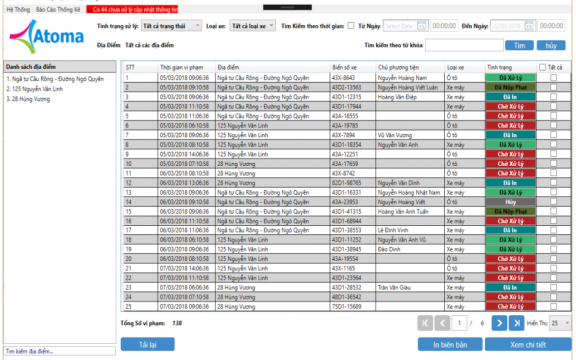Click the grey Hủy status in row 14

pos(511,202)
